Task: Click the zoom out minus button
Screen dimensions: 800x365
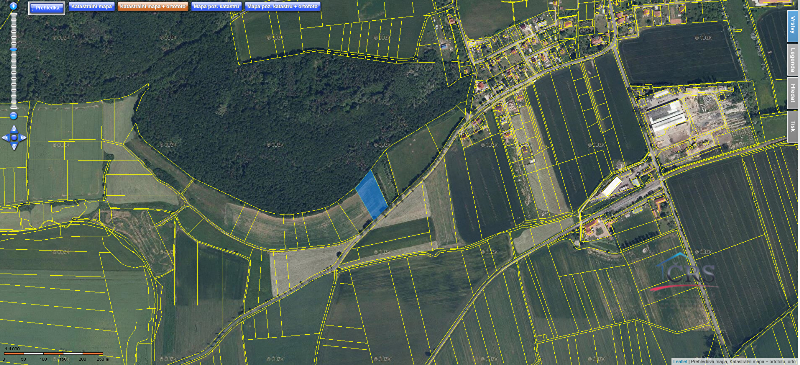Action: pyautogui.click(x=14, y=116)
